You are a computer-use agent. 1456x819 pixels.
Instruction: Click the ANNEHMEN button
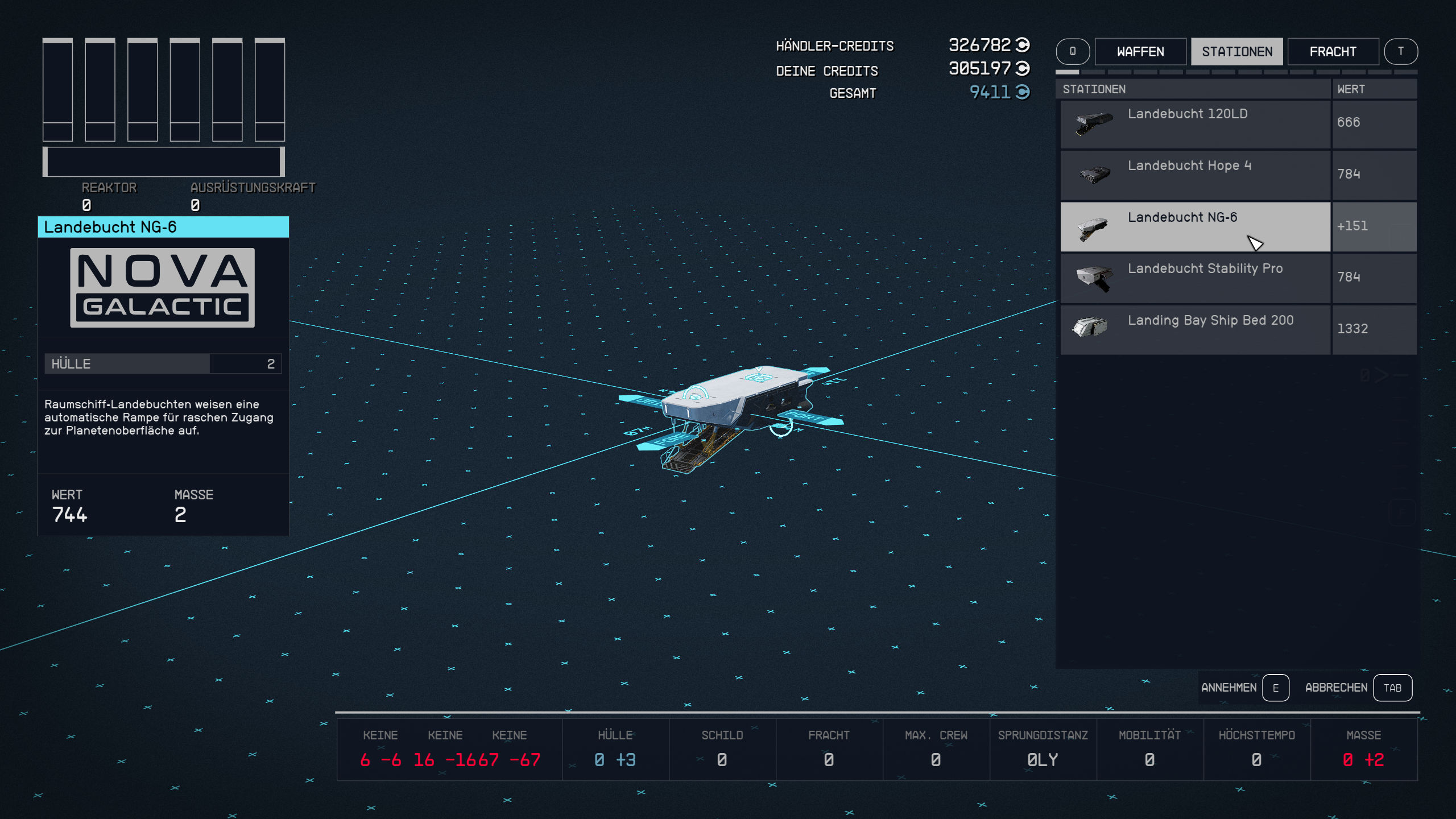coord(1228,688)
